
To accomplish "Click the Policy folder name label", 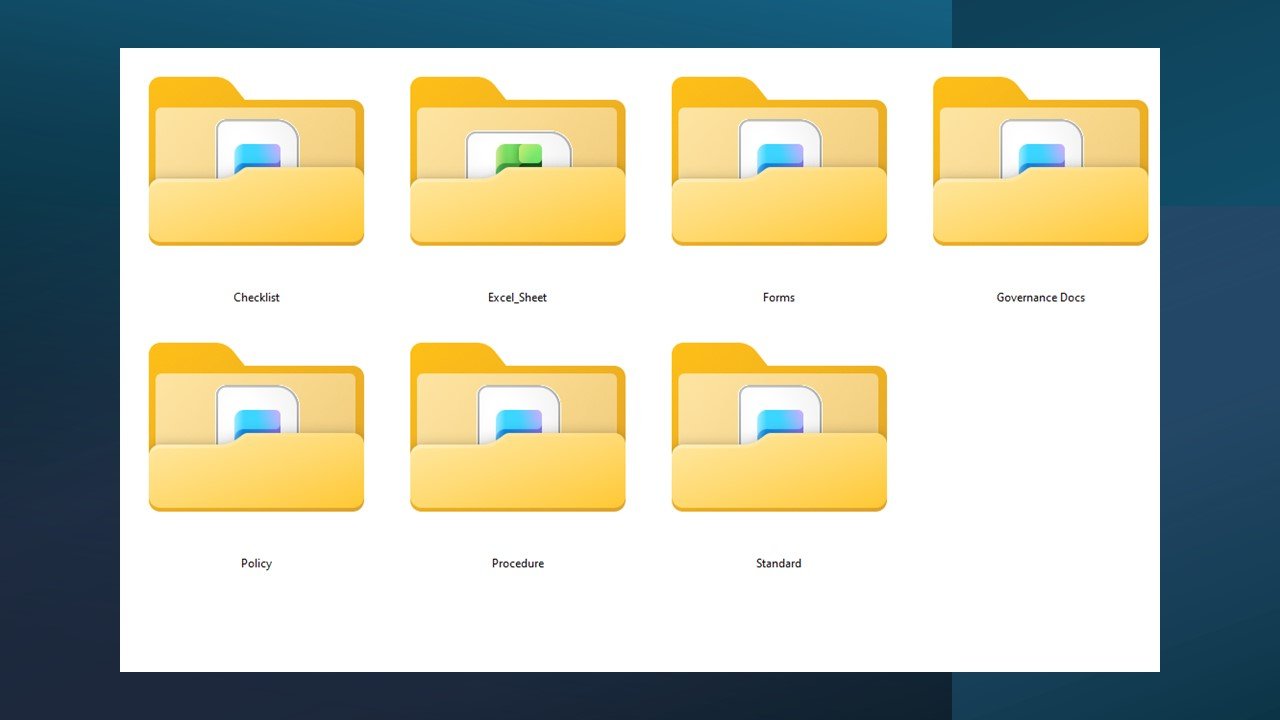I will click(x=256, y=563).
